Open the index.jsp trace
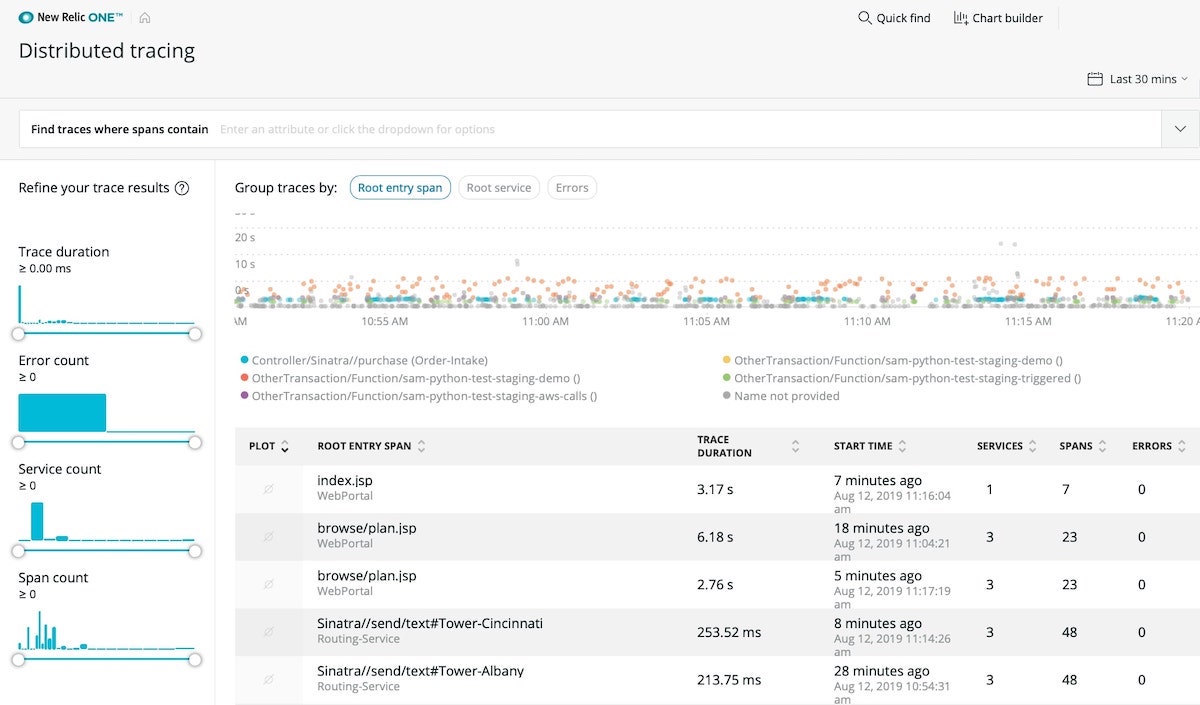 click(x=345, y=481)
